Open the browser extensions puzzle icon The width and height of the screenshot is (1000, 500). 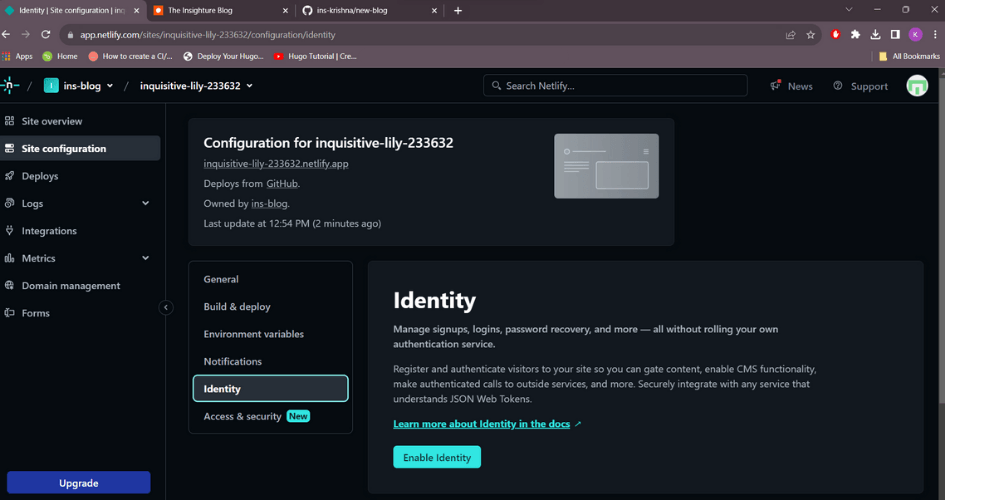856,34
